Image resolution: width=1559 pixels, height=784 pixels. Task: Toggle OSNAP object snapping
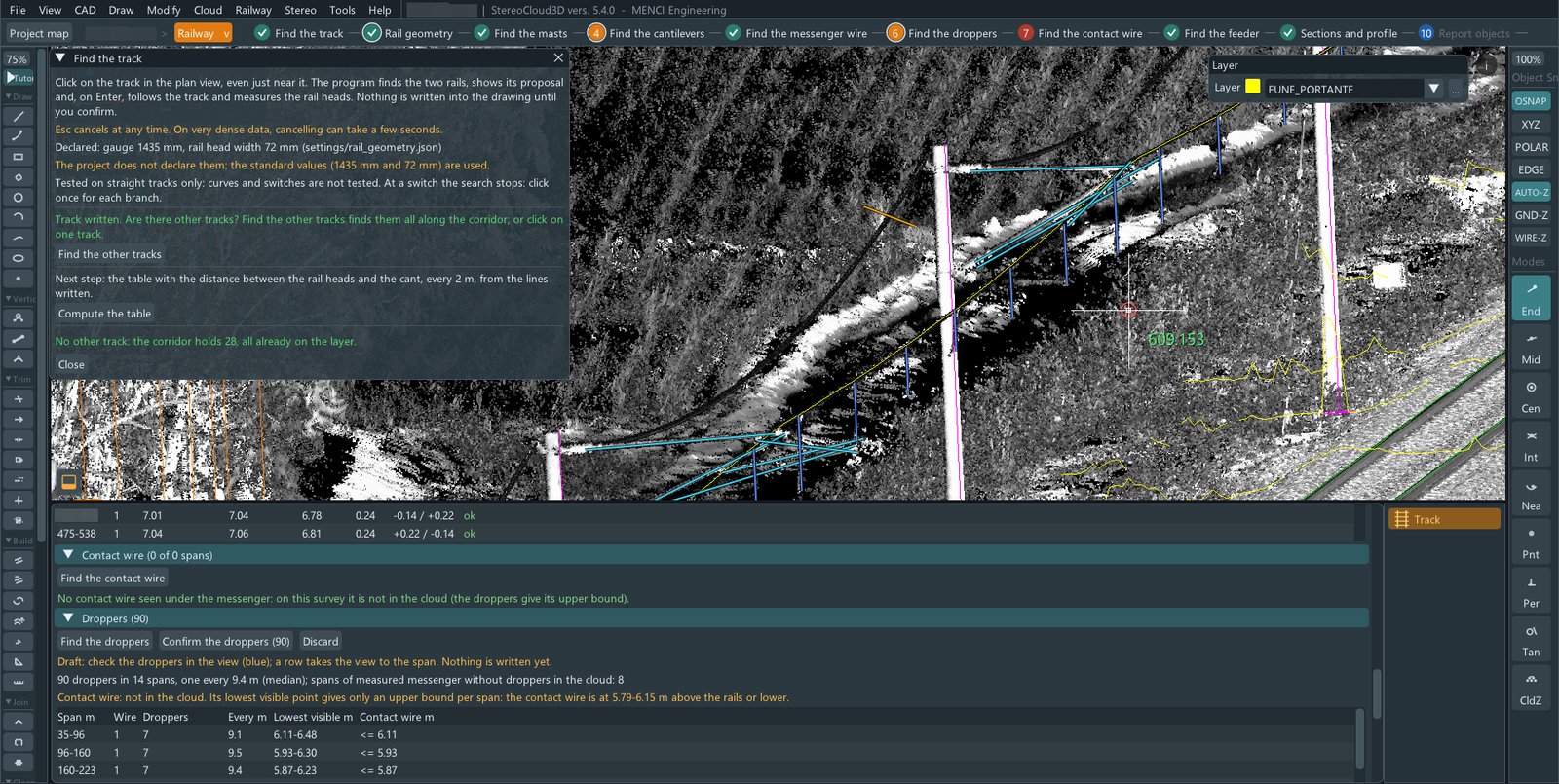click(x=1531, y=101)
